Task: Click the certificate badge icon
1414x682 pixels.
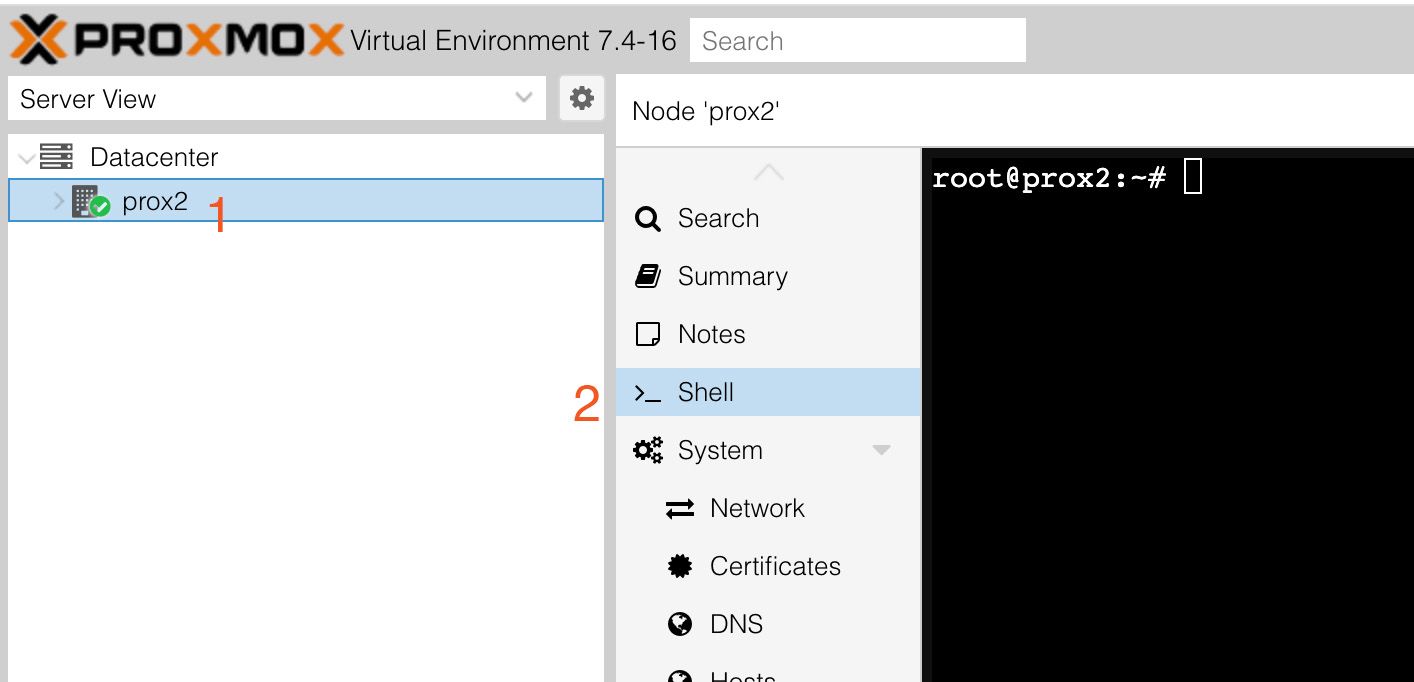Action: point(680,567)
